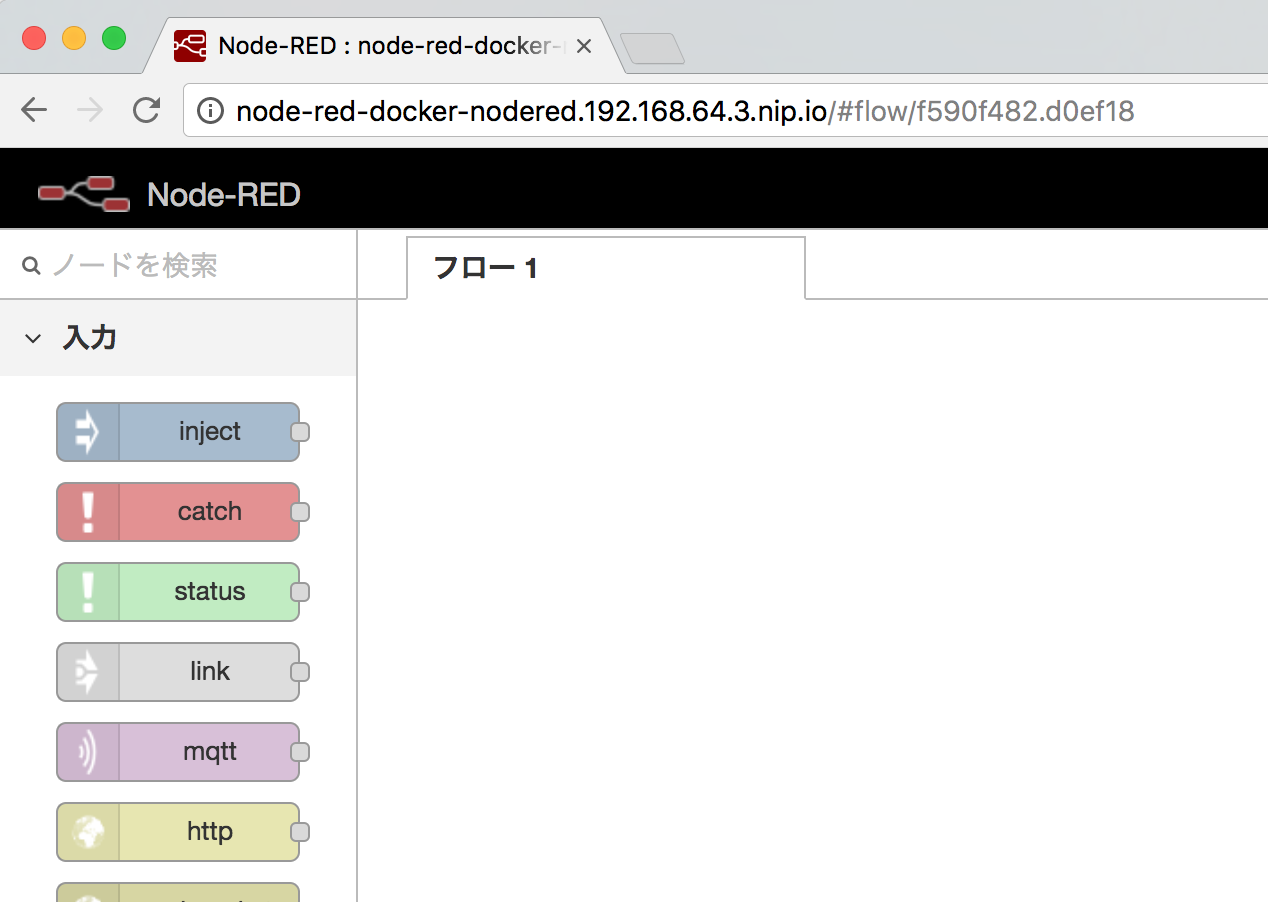Click the ノードを検索 search field
Image resolution: width=1268 pixels, height=902 pixels.
(178, 265)
